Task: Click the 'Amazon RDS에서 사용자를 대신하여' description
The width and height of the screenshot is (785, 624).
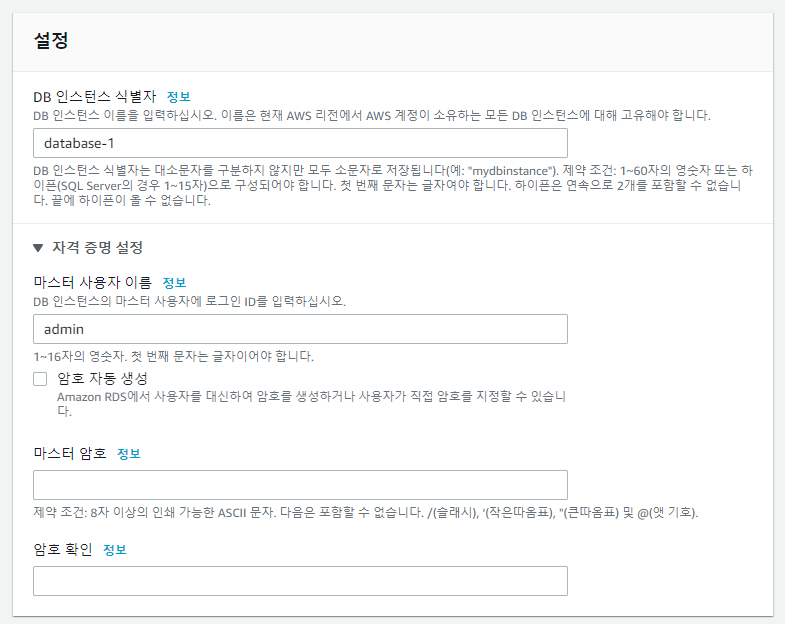Action: 311,404
